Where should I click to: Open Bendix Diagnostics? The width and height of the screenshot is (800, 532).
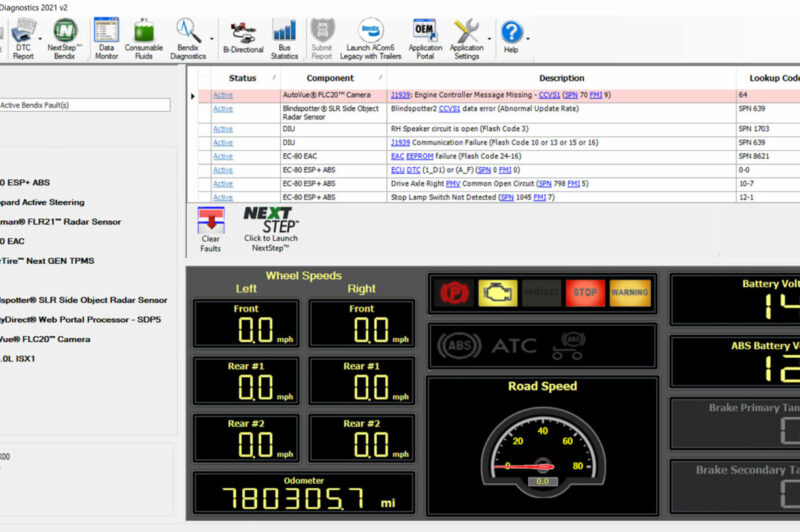click(188, 39)
